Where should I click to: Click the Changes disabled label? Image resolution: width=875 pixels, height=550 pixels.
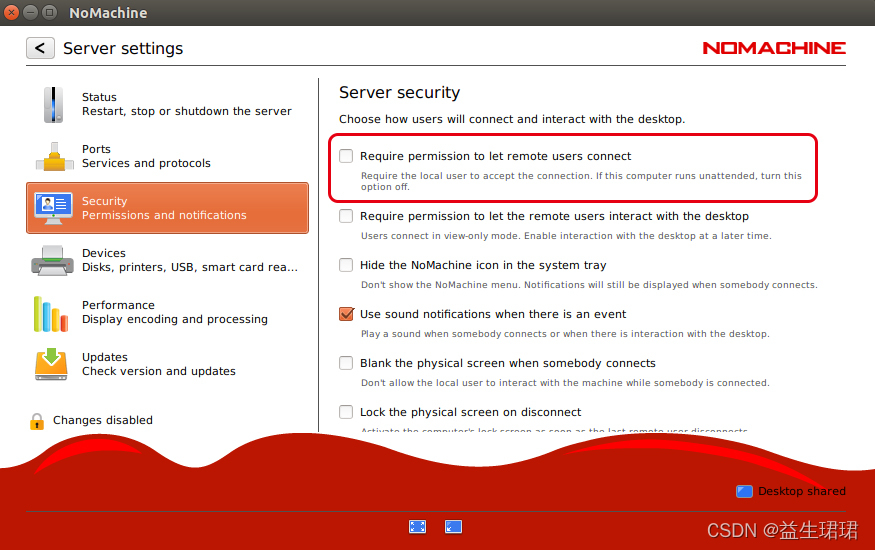click(x=103, y=420)
